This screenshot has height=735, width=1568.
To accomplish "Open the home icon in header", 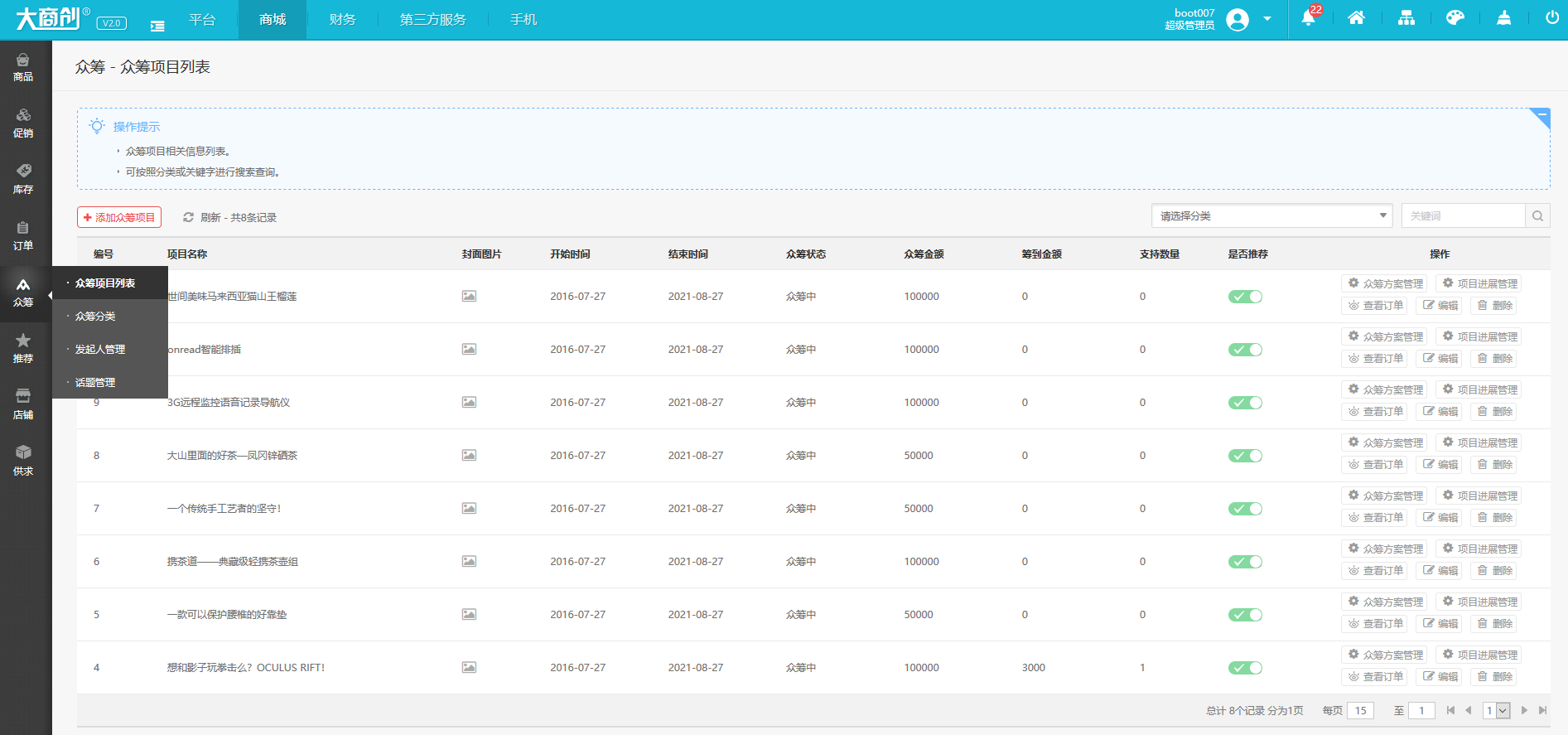I will (x=1356, y=18).
